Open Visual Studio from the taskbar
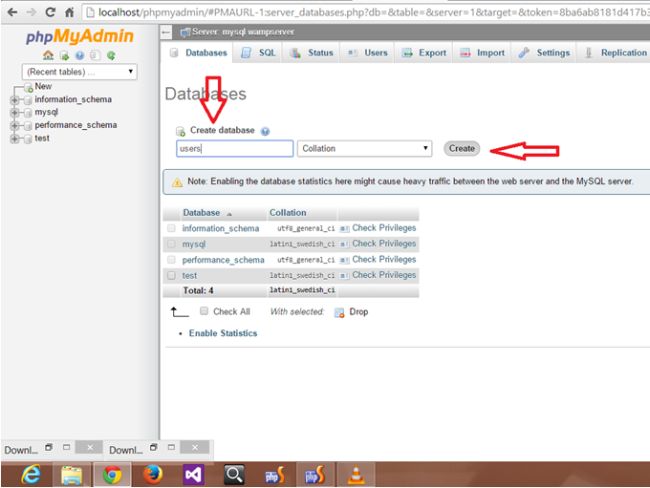The height and width of the screenshot is (488, 650). [193, 474]
